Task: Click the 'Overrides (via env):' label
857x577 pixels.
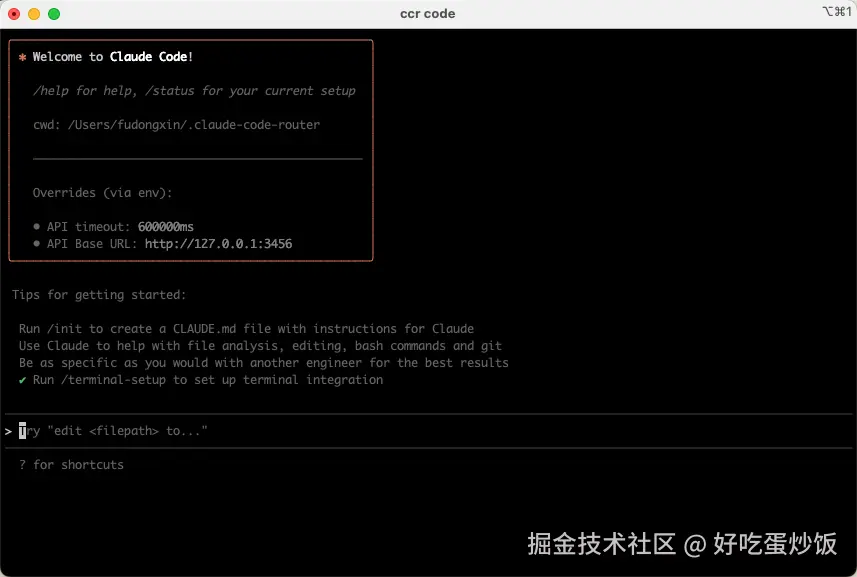Action: click(x=102, y=192)
